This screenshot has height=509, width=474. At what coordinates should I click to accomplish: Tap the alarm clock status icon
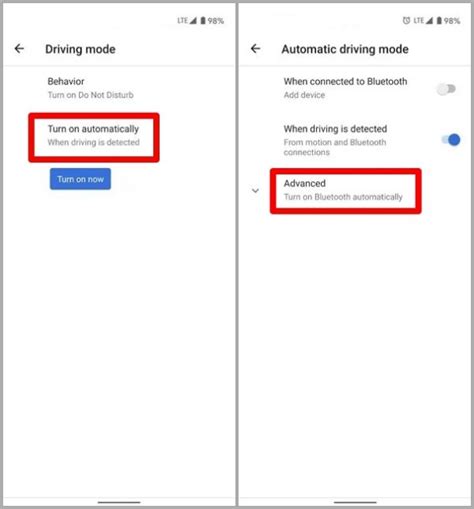406,21
